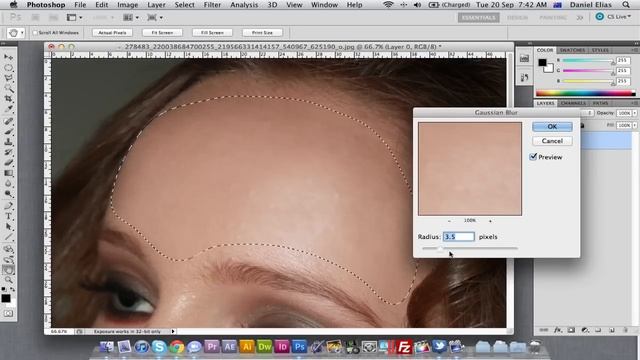
Task: Toggle the Preview checkbox in Gaussian Blur
Action: click(x=533, y=157)
